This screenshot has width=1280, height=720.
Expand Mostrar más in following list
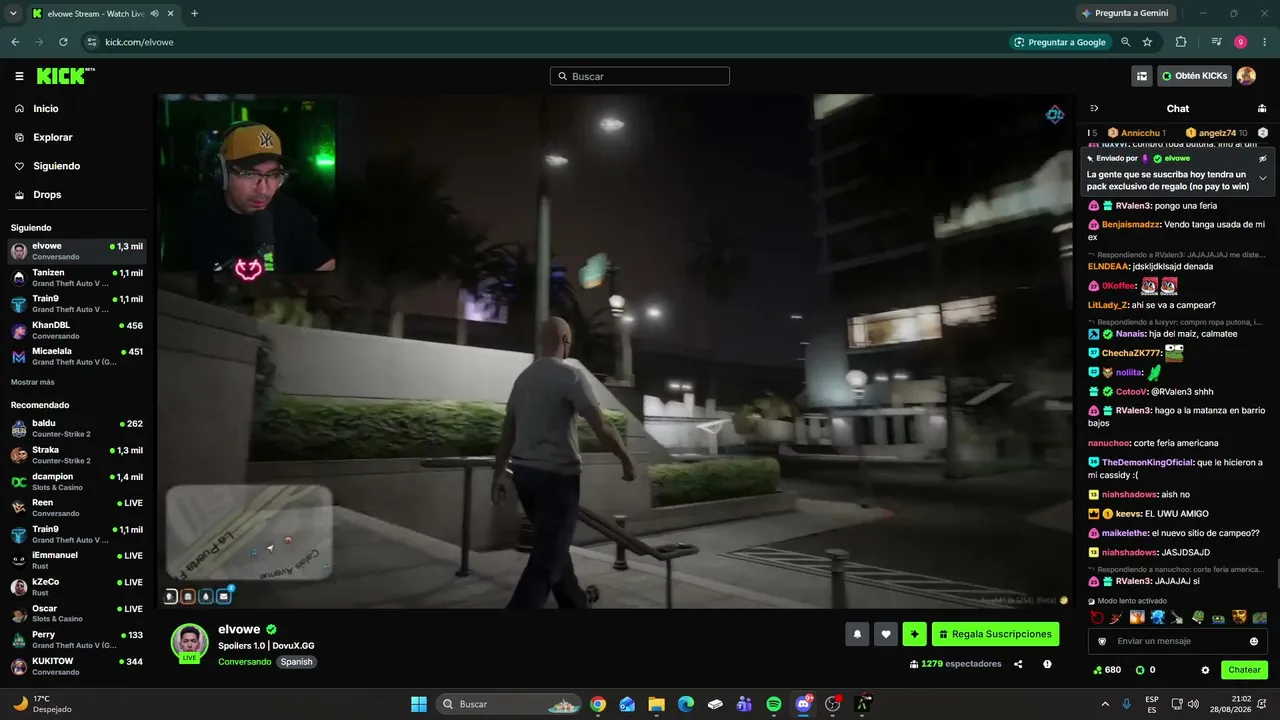click(33, 382)
